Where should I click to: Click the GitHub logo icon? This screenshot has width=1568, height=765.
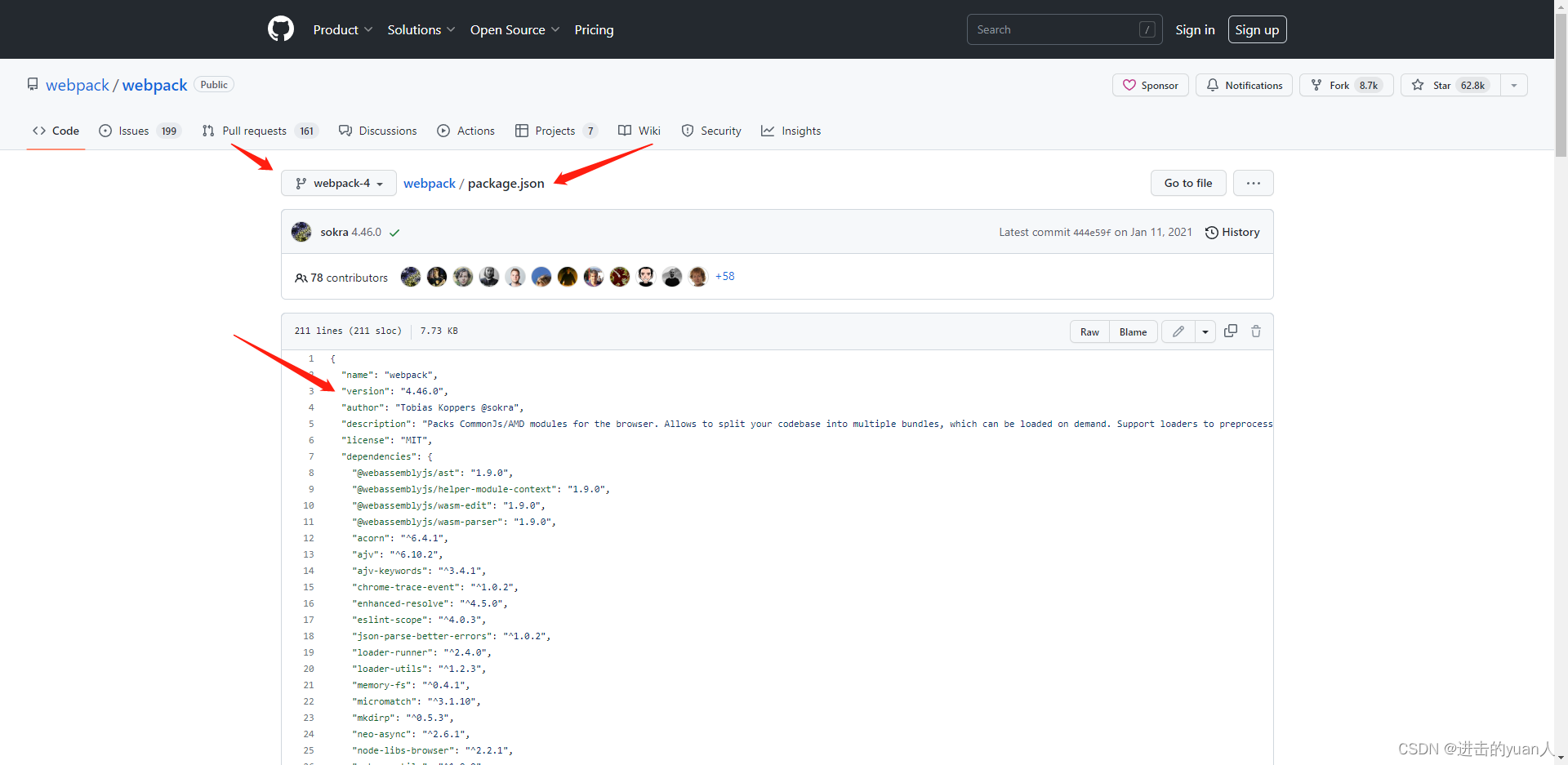[x=281, y=29]
